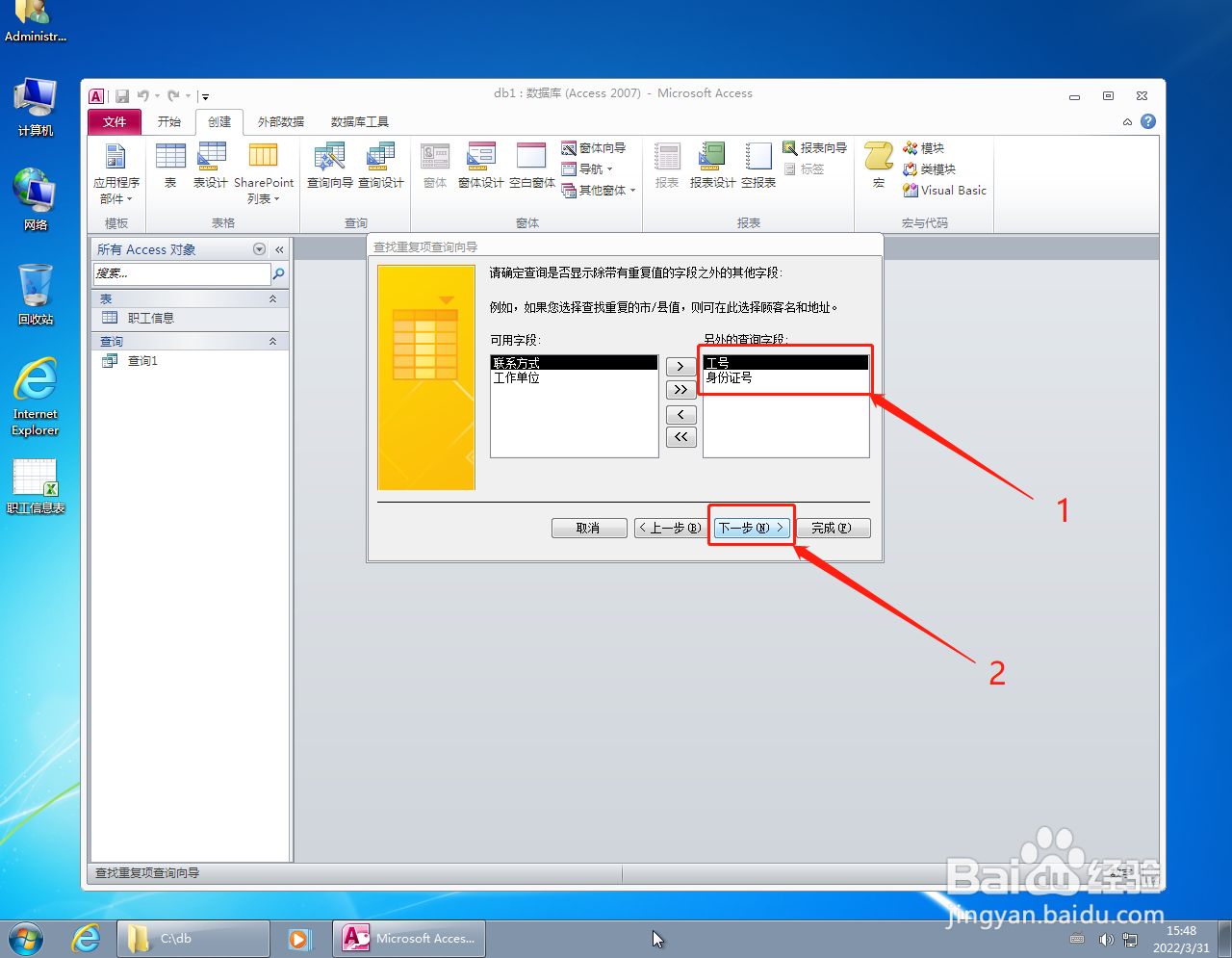Viewport: 1232px width, 958px height.
Task: Create a Blank Form (空白窗体)
Action: point(532,166)
